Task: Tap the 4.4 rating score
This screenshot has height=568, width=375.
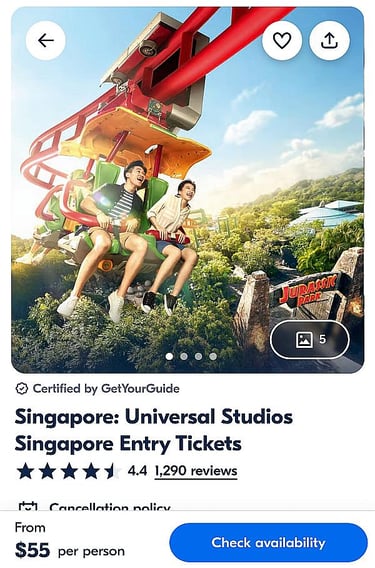Action: (137, 471)
